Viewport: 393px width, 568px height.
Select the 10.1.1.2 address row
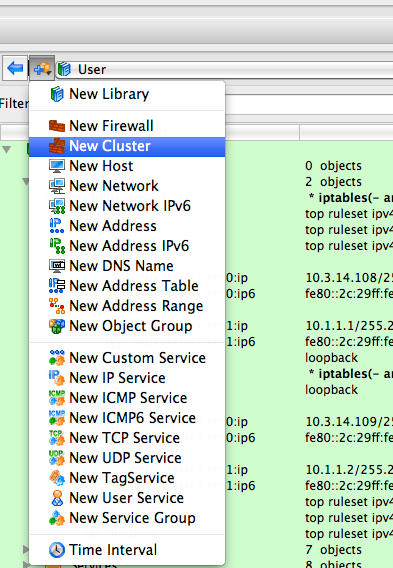point(349,469)
